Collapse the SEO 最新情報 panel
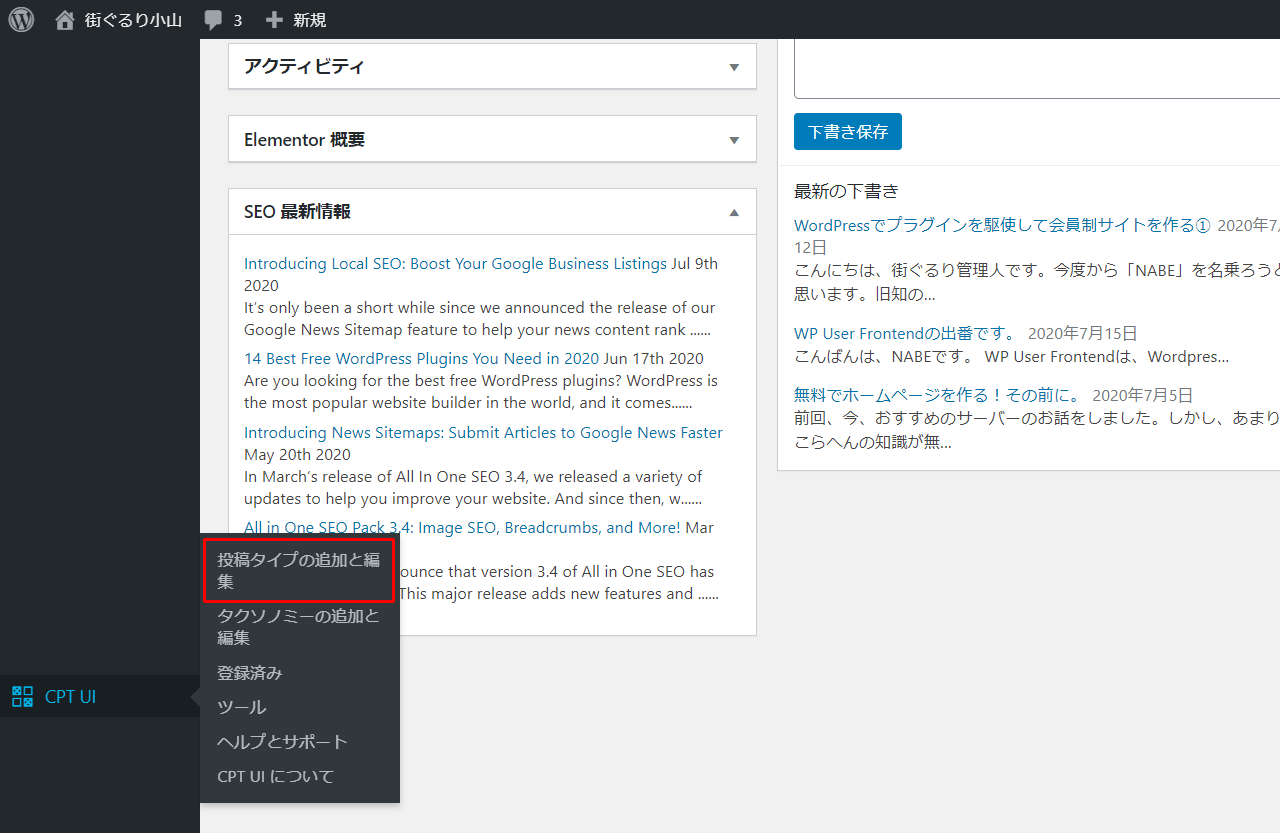 pyautogui.click(x=734, y=212)
